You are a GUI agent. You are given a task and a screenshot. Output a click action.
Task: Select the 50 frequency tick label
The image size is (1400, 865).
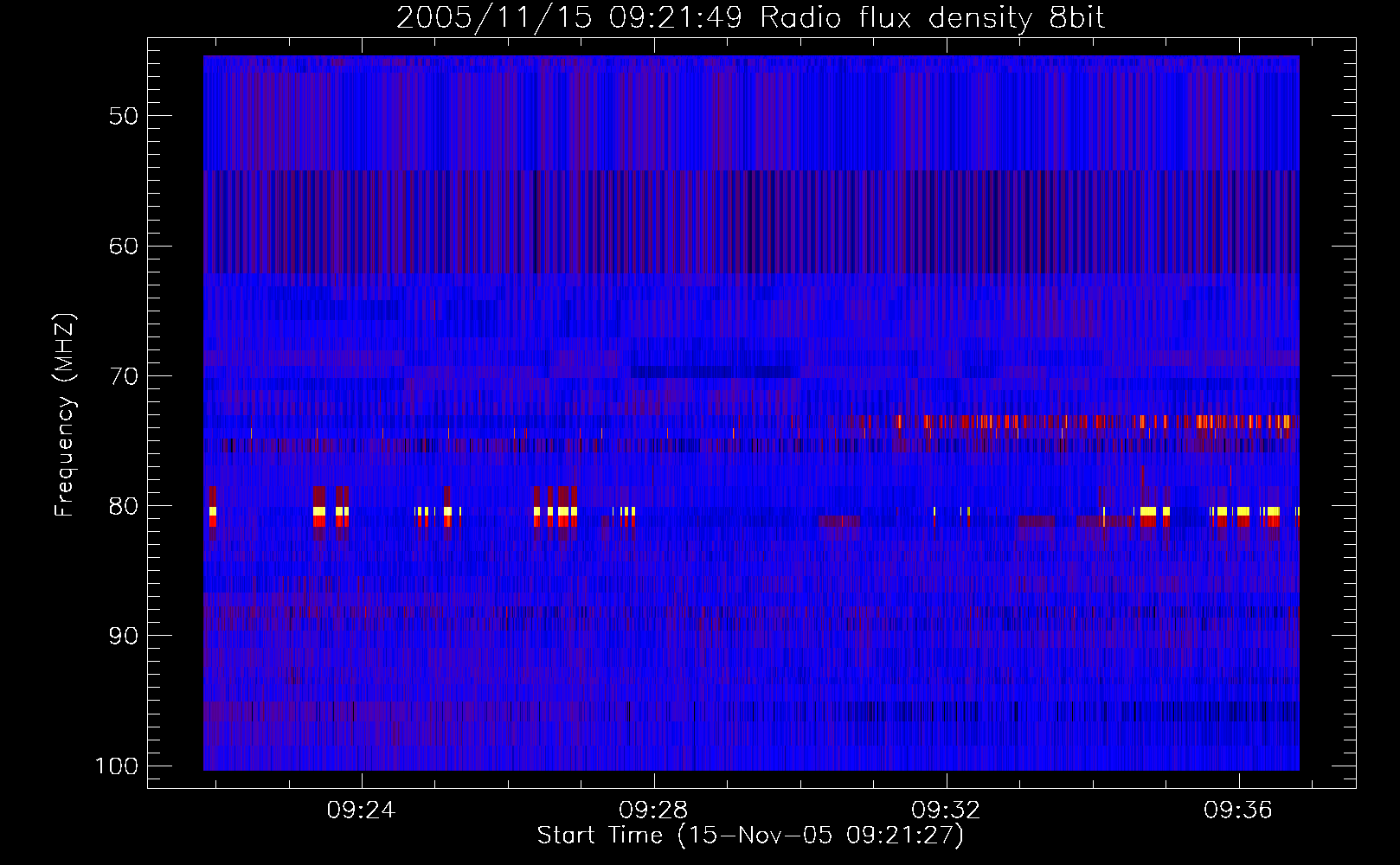(124, 116)
